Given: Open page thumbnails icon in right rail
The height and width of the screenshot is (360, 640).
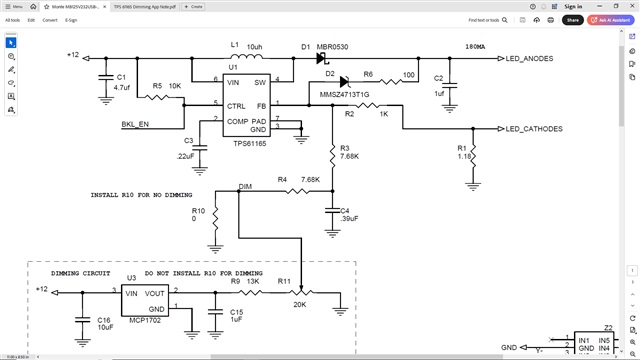Looking at the screenshot, I should coord(632,77).
